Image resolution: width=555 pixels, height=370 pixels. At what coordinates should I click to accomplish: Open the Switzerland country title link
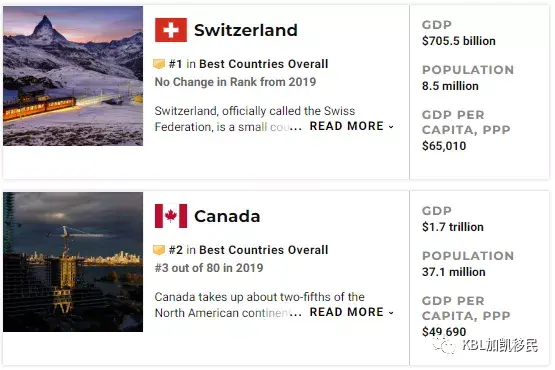coord(246,30)
